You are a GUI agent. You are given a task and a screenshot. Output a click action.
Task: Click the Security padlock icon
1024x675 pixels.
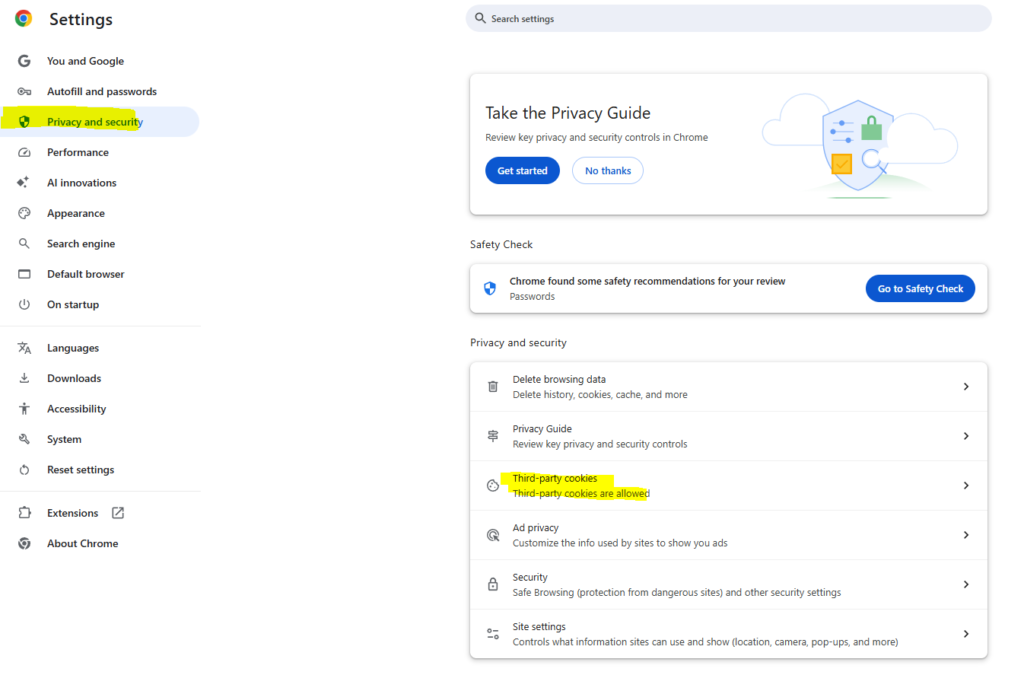tap(493, 584)
